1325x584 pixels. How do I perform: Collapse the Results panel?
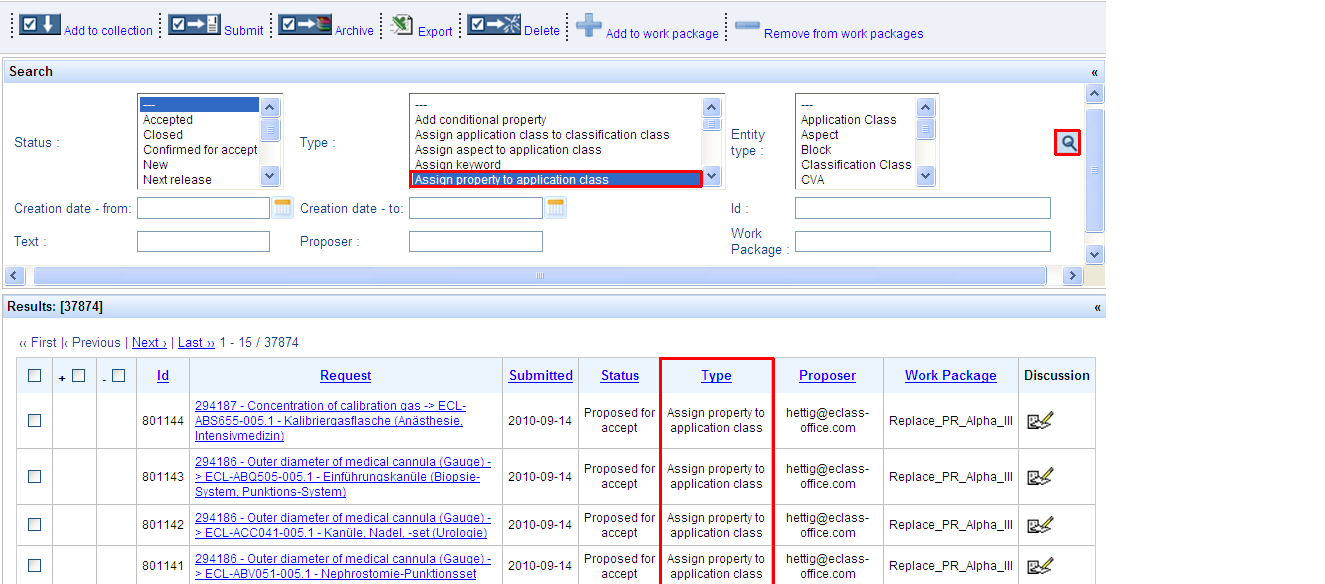1094,307
